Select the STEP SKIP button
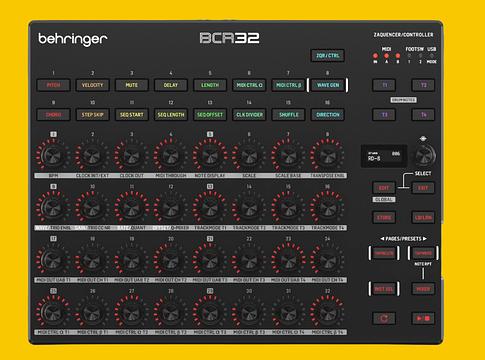The height and width of the screenshot is (360, 485). 92,115
